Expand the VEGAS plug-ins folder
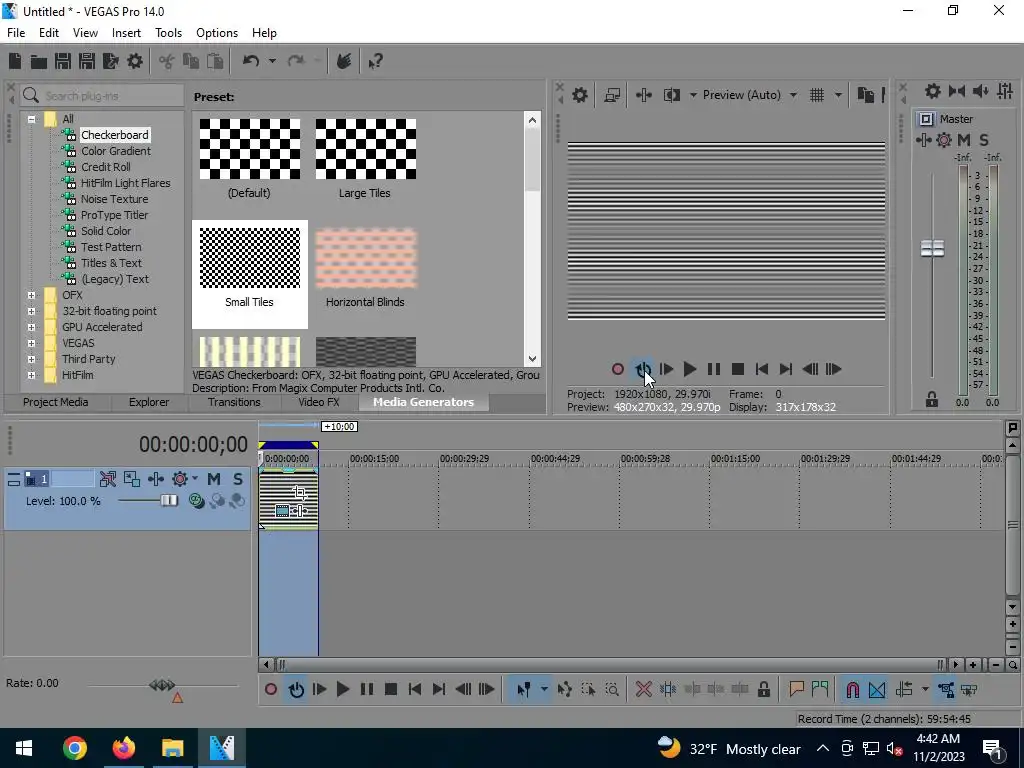Viewport: 1024px width, 768px height. [x=31, y=343]
